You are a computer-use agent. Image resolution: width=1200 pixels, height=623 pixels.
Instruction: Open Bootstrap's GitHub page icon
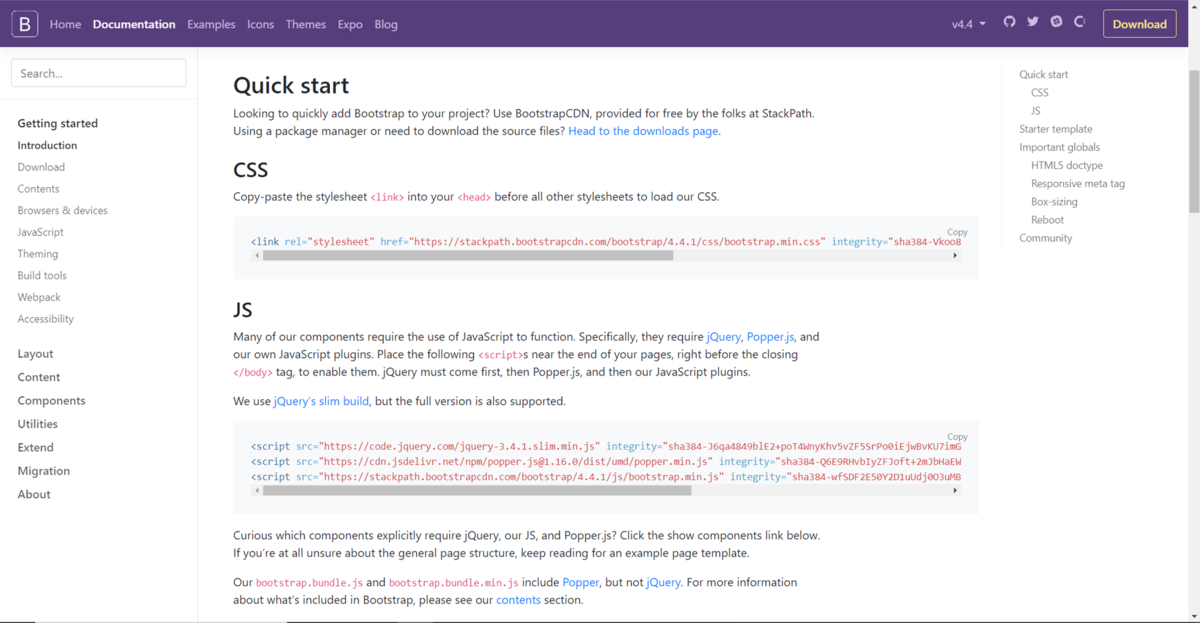coord(1009,22)
